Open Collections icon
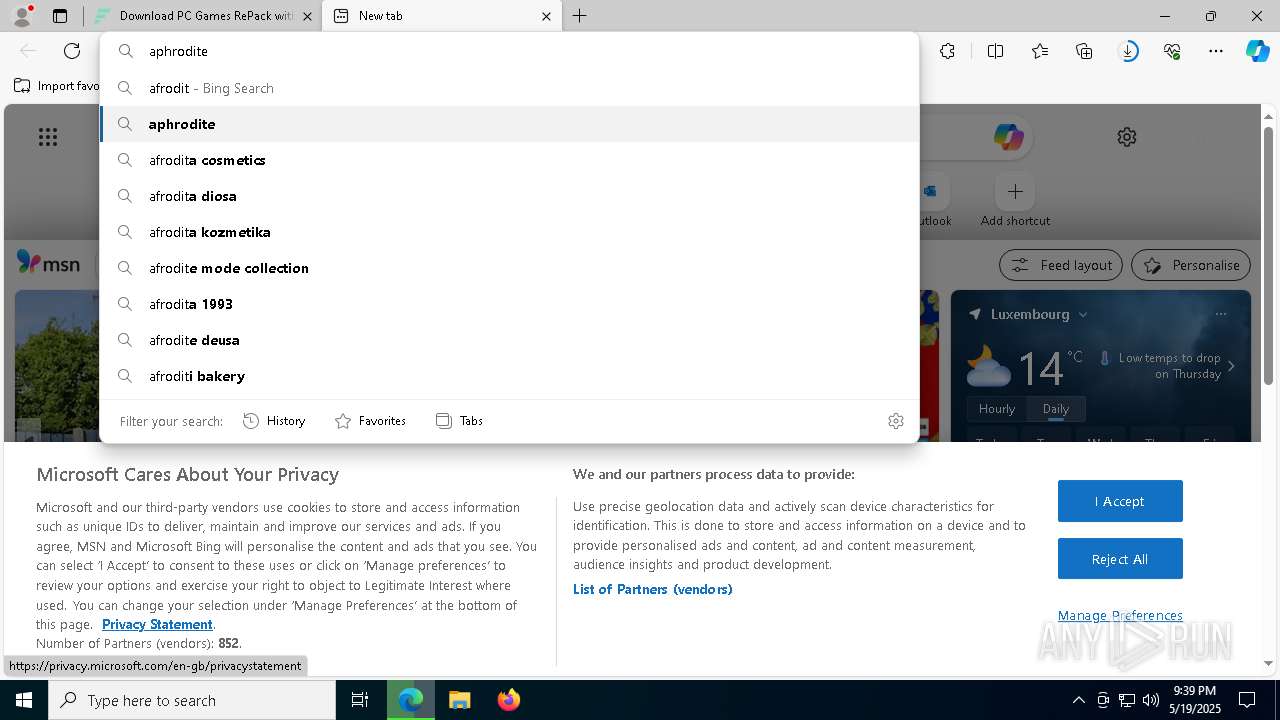The height and width of the screenshot is (720, 1280). click(1084, 51)
